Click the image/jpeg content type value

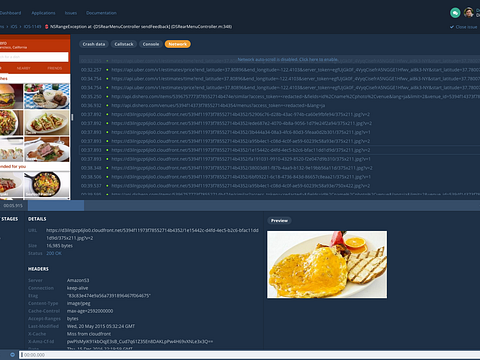click(79, 303)
